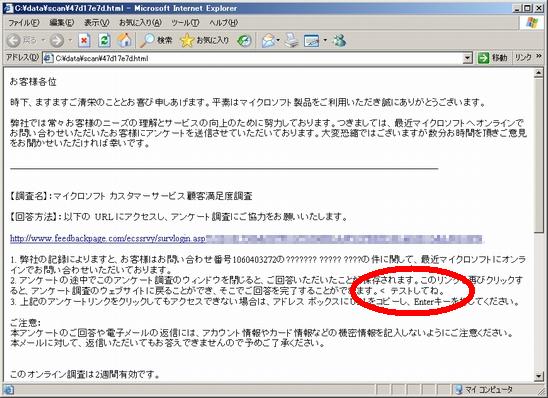Open the Edit button dropdown arrow
The image size is (548, 398).
(x=325, y=41)
